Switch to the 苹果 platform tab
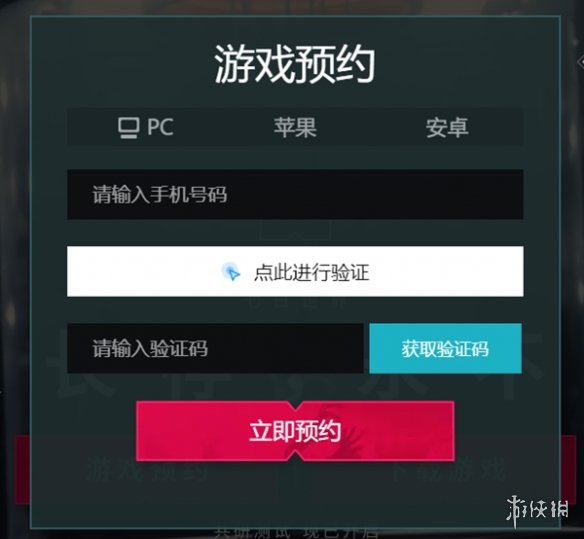The width and height of the screenshot is (584, 539). (x=295, y=127)
